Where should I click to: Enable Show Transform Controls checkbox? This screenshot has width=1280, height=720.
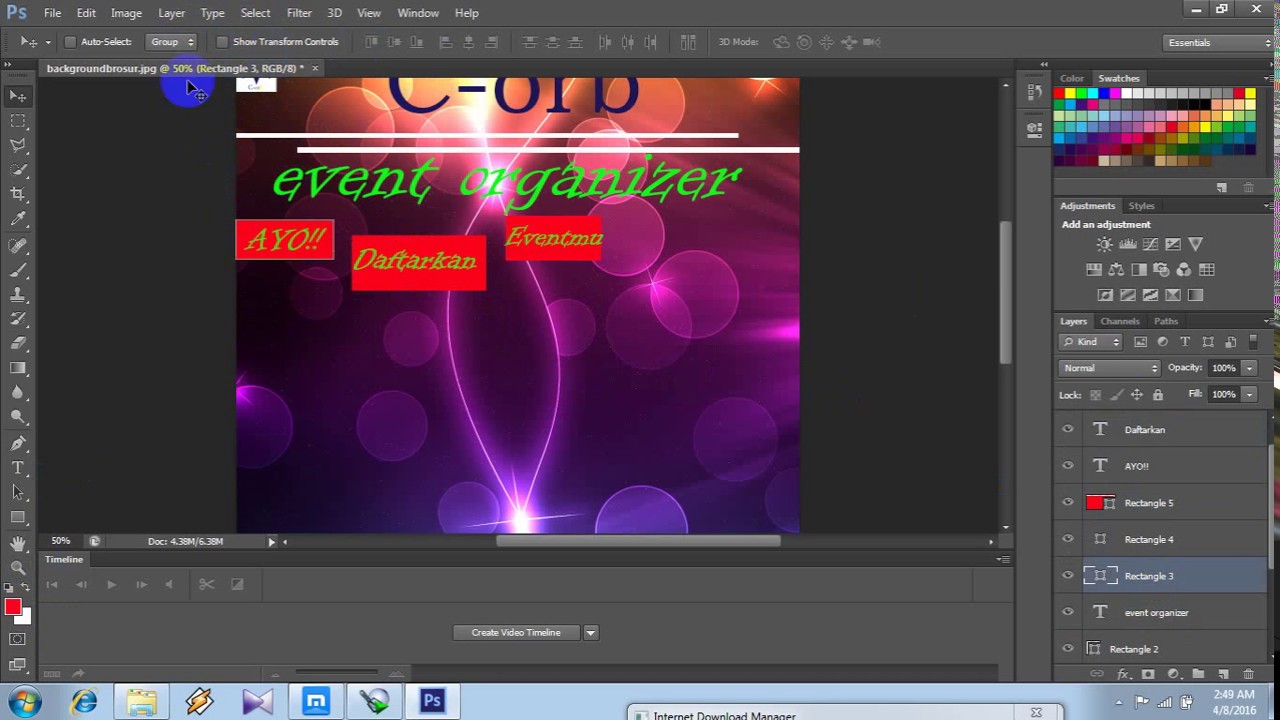click(x=220, y=42)
